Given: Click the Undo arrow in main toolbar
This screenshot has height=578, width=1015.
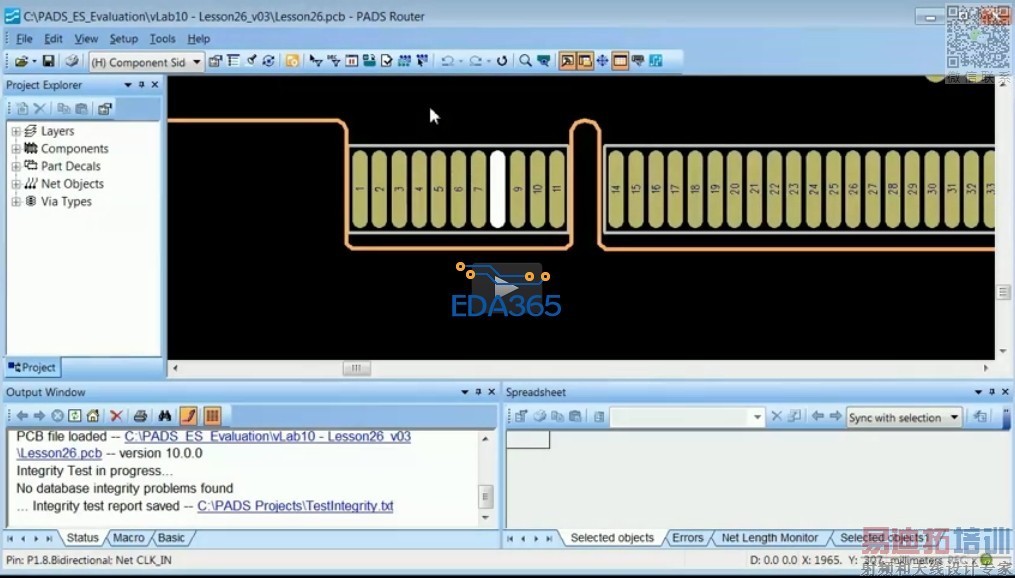Looking at the screenshot, I should point(447,61).
